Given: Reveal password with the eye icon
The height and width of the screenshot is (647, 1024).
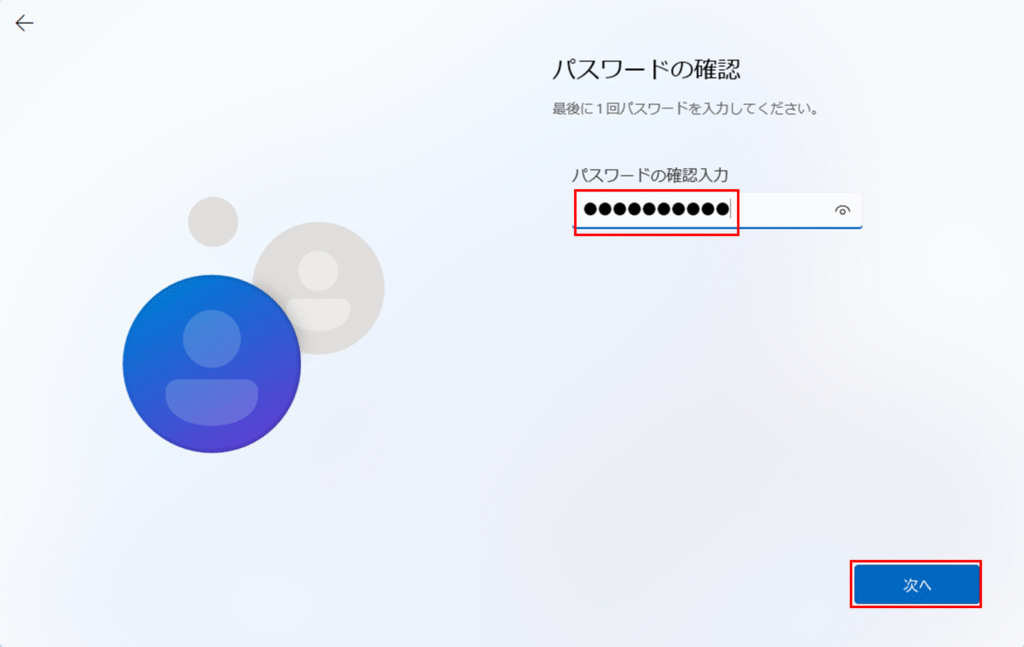Looking at the screenshot, I should pyautogui.click(x=842, y=210).
